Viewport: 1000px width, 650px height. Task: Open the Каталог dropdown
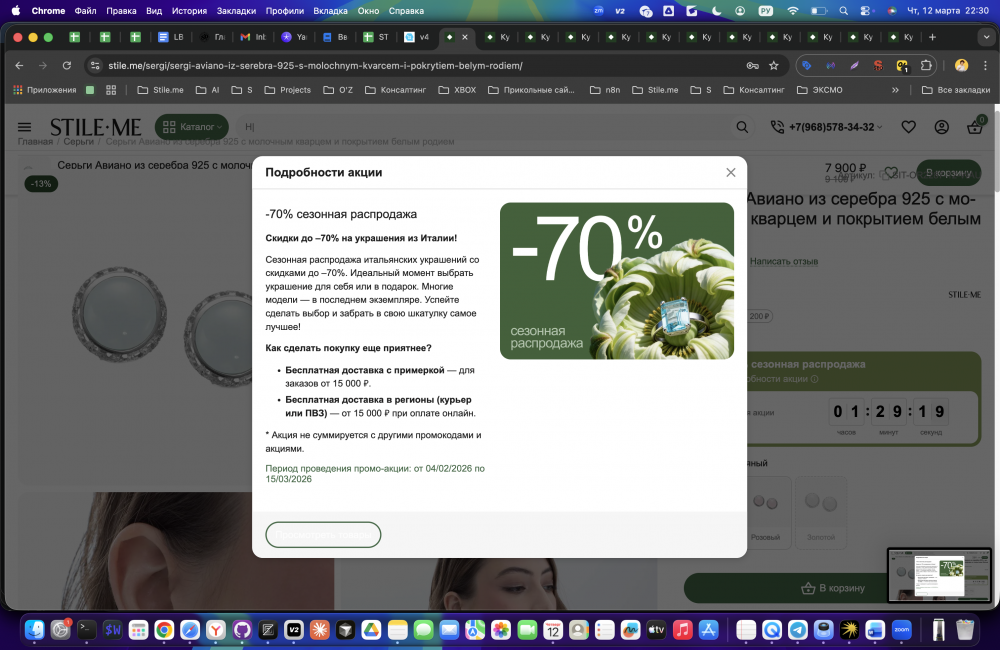pyautogui.click(x=190, y=127)
